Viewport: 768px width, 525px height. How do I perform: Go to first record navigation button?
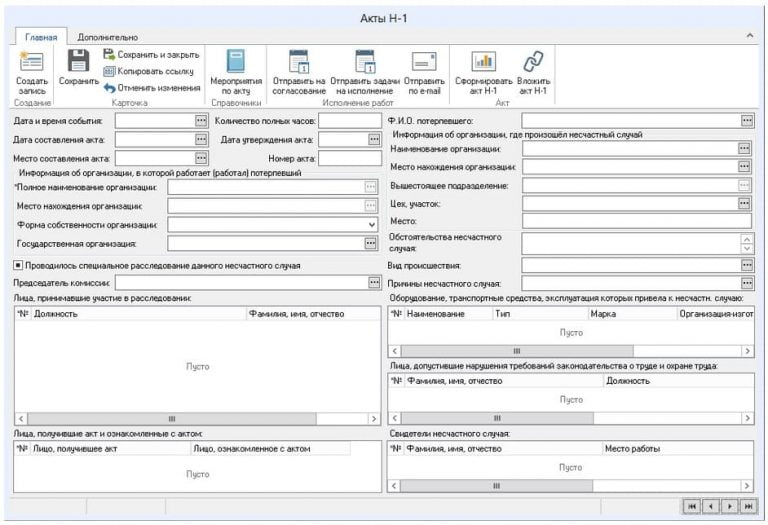point(692,506)
